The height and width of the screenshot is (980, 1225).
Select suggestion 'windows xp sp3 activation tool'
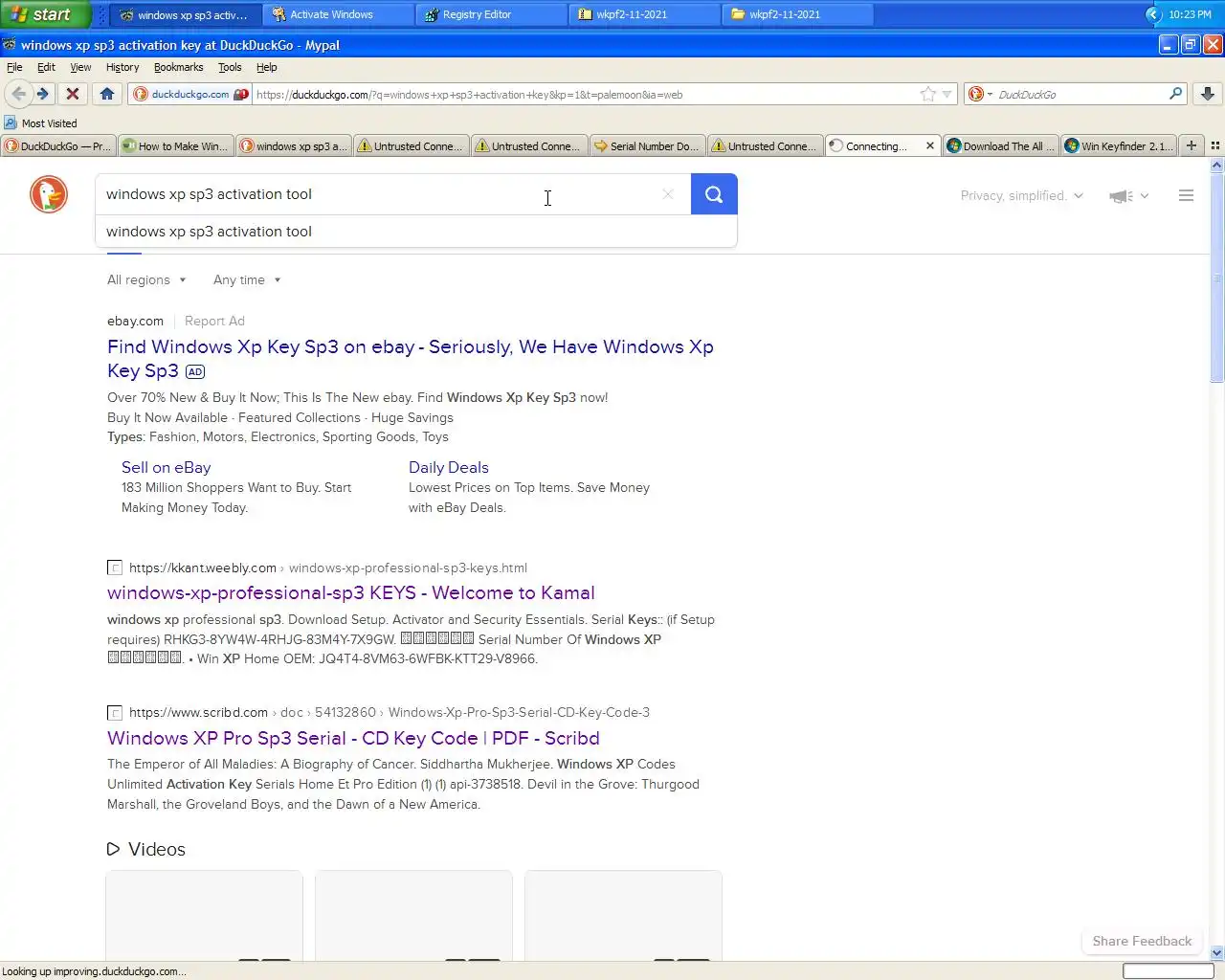416,232
